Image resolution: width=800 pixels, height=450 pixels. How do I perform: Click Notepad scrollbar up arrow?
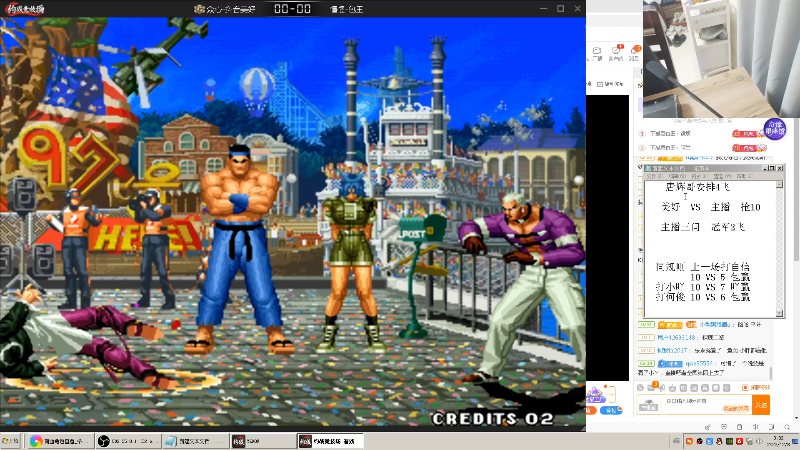(779, 184)
